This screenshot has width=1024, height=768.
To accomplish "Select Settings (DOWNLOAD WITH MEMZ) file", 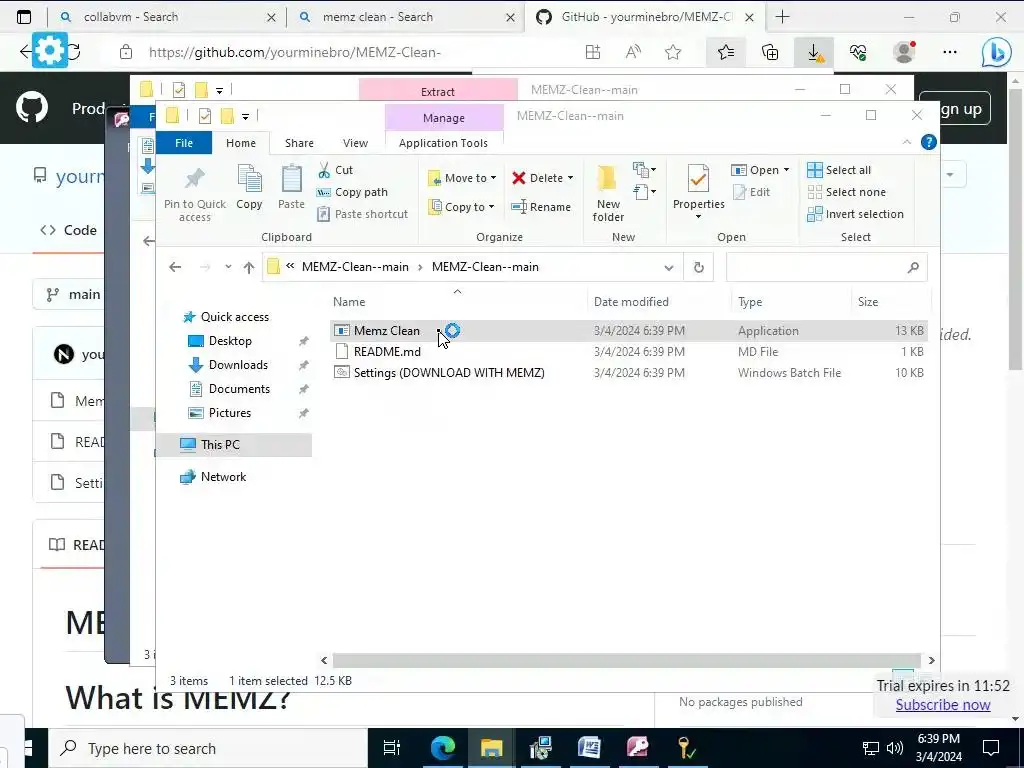I will tap(628, 373).
